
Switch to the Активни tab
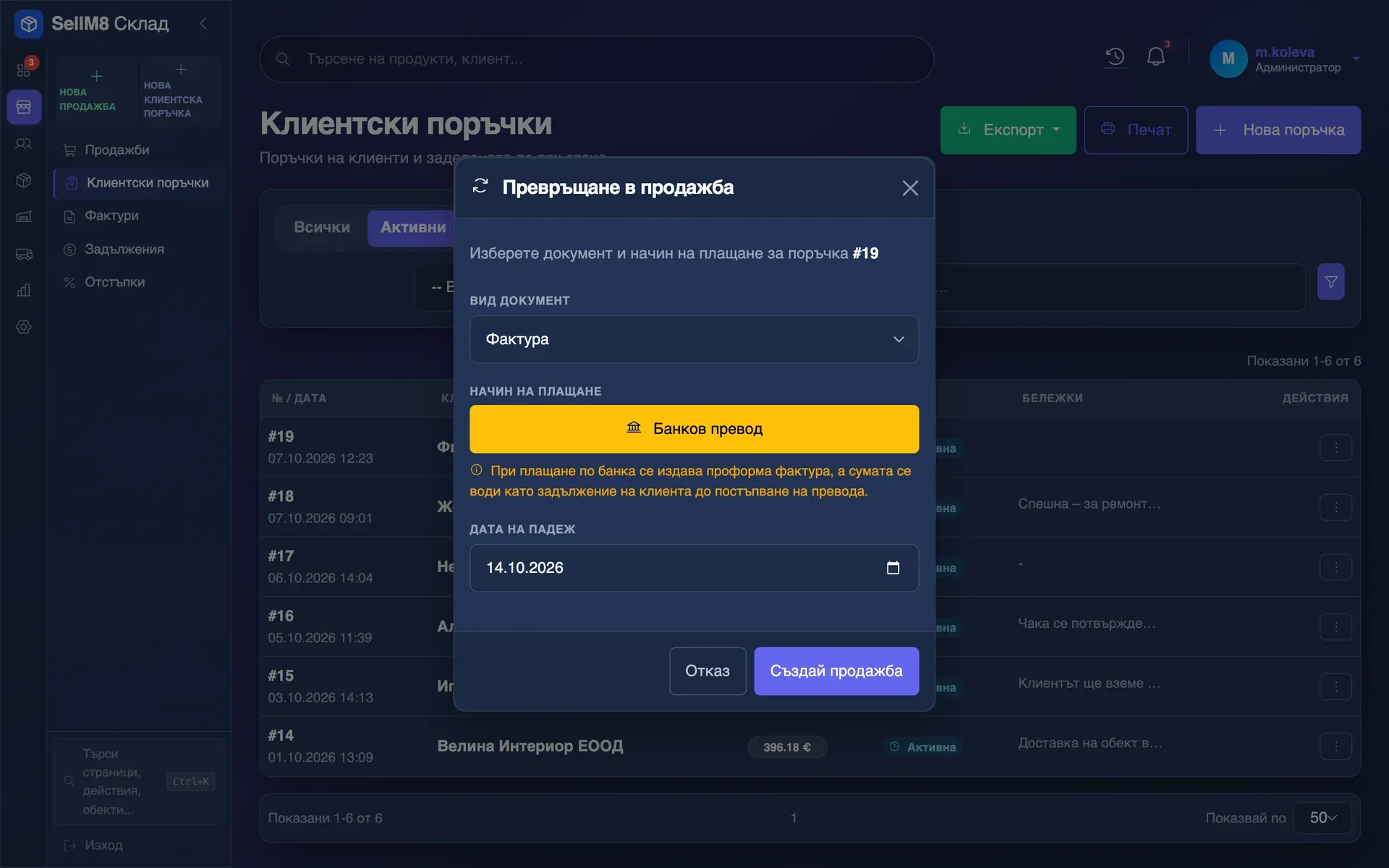(x=413, y=228)
